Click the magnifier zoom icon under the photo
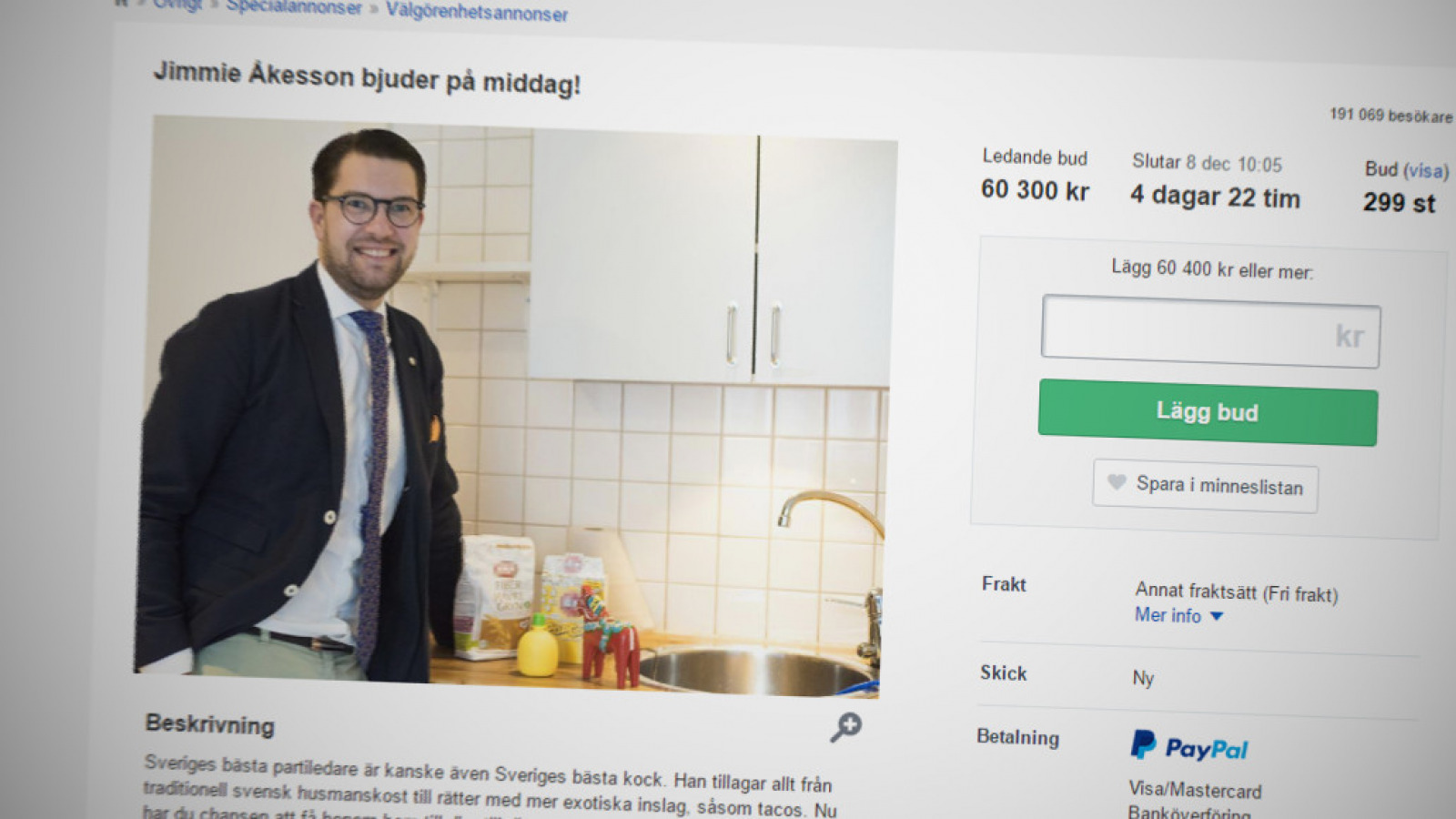The width and height of the screenshot is (1456, 819). tap(846, 726)
